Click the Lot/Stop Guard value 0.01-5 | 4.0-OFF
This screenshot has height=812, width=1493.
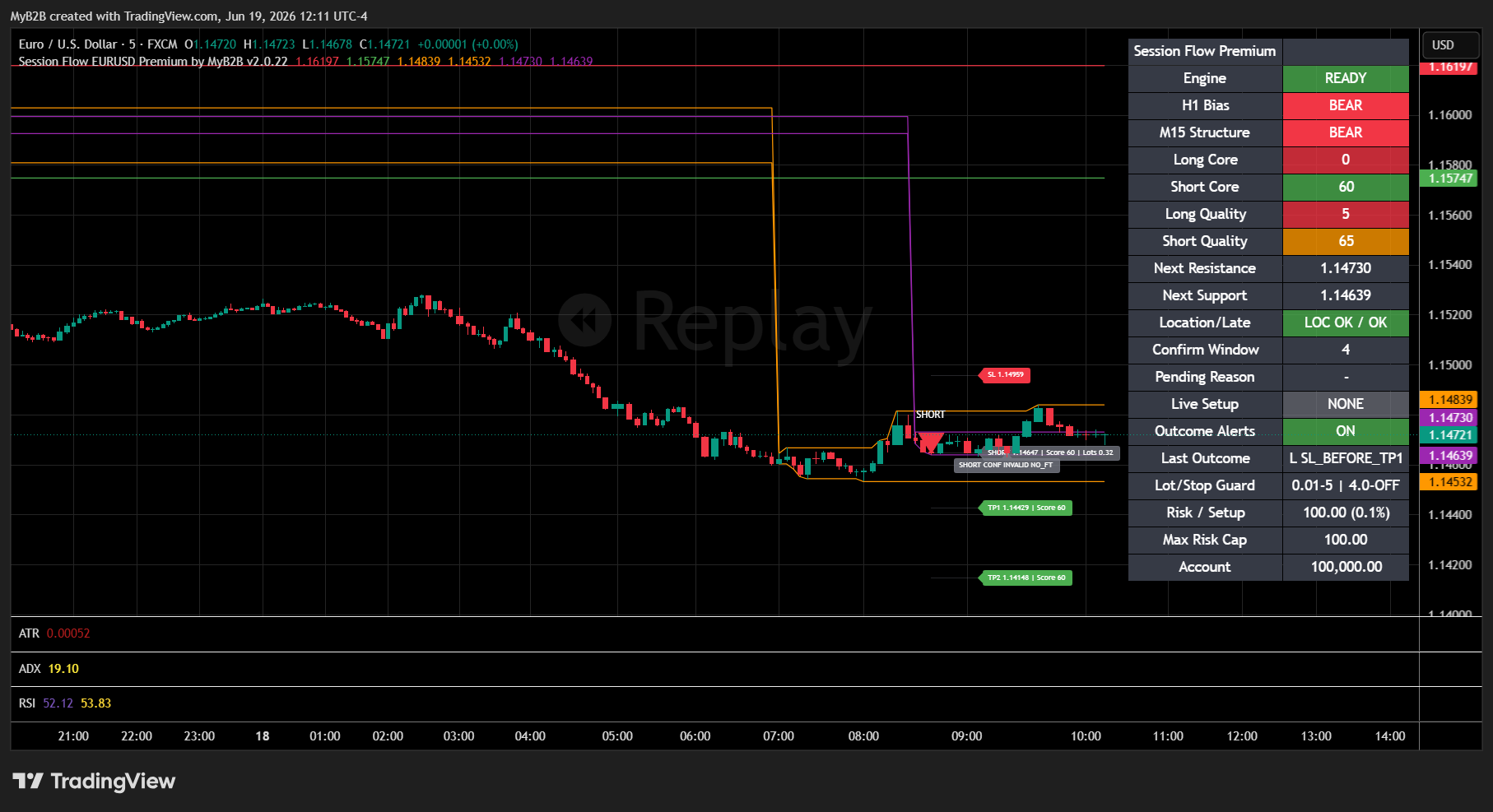[1346, 485]
